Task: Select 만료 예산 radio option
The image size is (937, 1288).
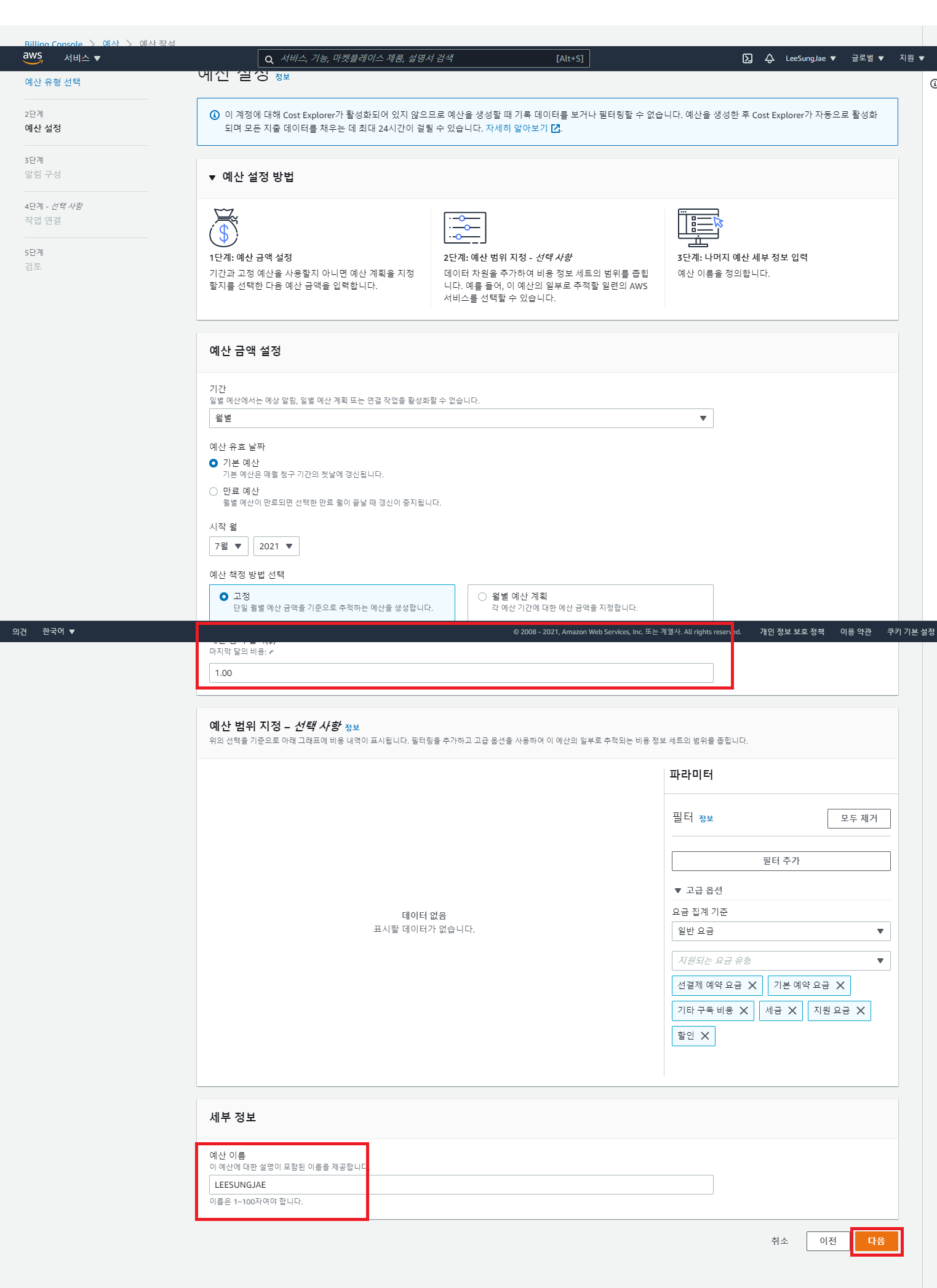Action: [x=213, y=491]
